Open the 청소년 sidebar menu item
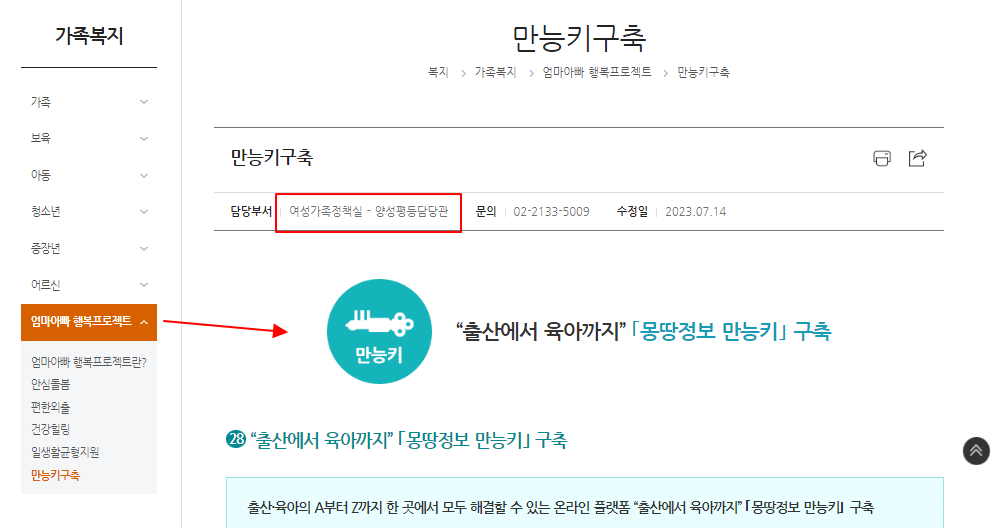Viewport: 998px width, 528px height. (46, 211)
